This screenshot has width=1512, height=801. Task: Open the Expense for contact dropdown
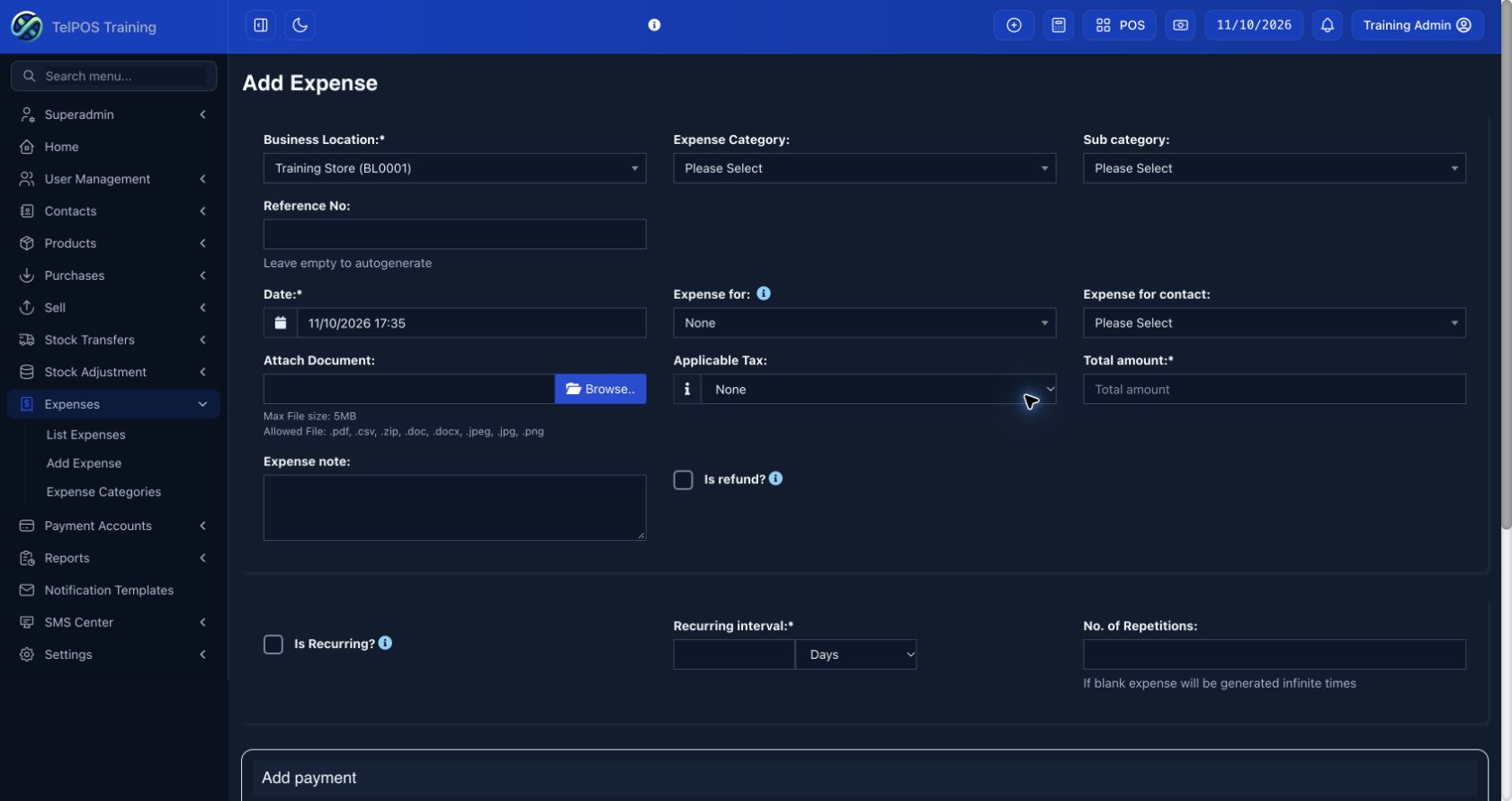1275,323
